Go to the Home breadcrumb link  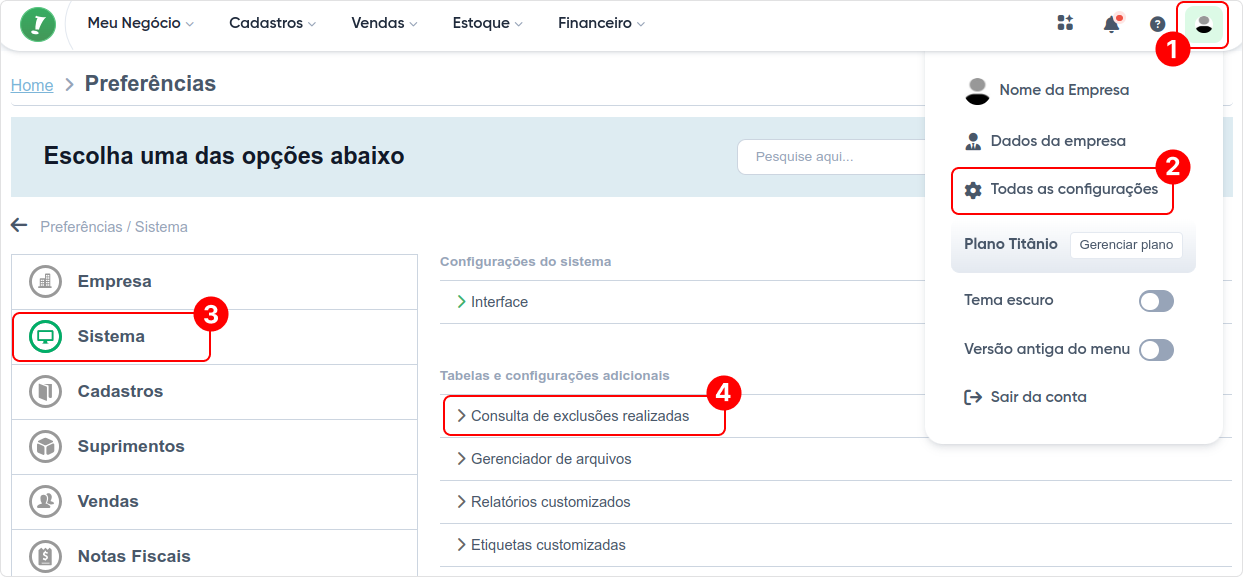click(x=32, y=85)
